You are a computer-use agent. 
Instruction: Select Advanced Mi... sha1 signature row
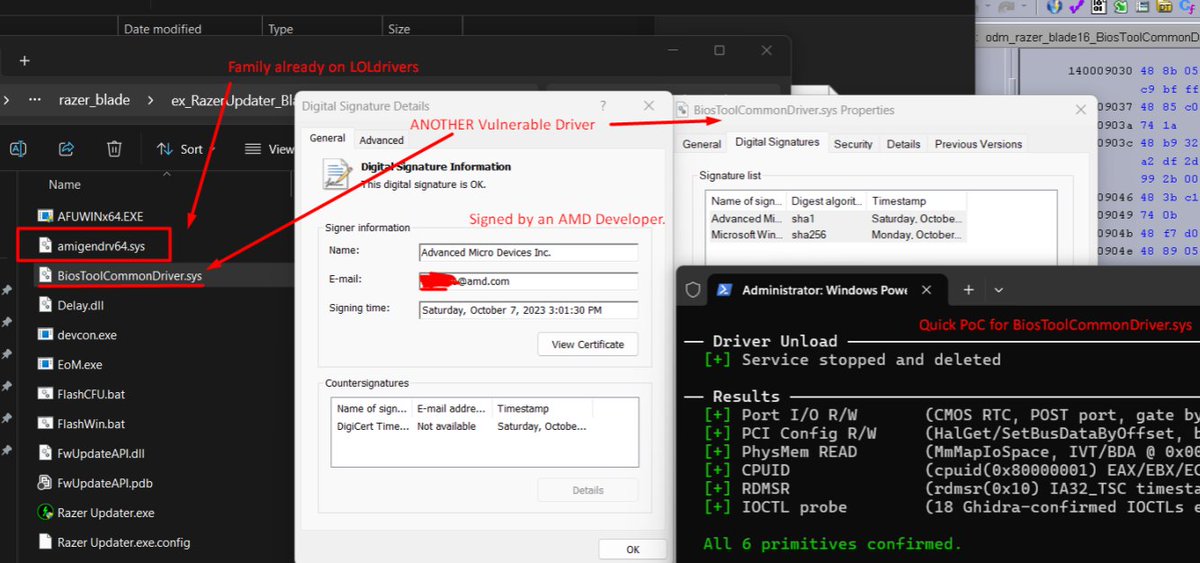[836, 218]
